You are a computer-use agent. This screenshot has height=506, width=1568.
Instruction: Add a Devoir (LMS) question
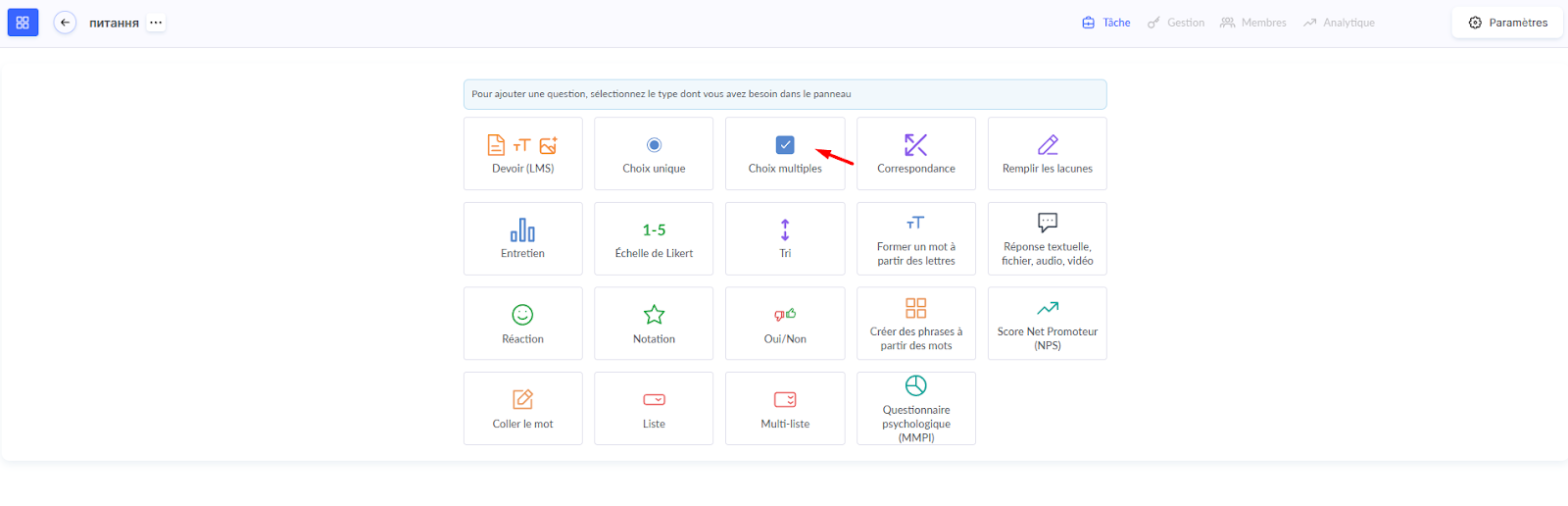click(522, 154)
